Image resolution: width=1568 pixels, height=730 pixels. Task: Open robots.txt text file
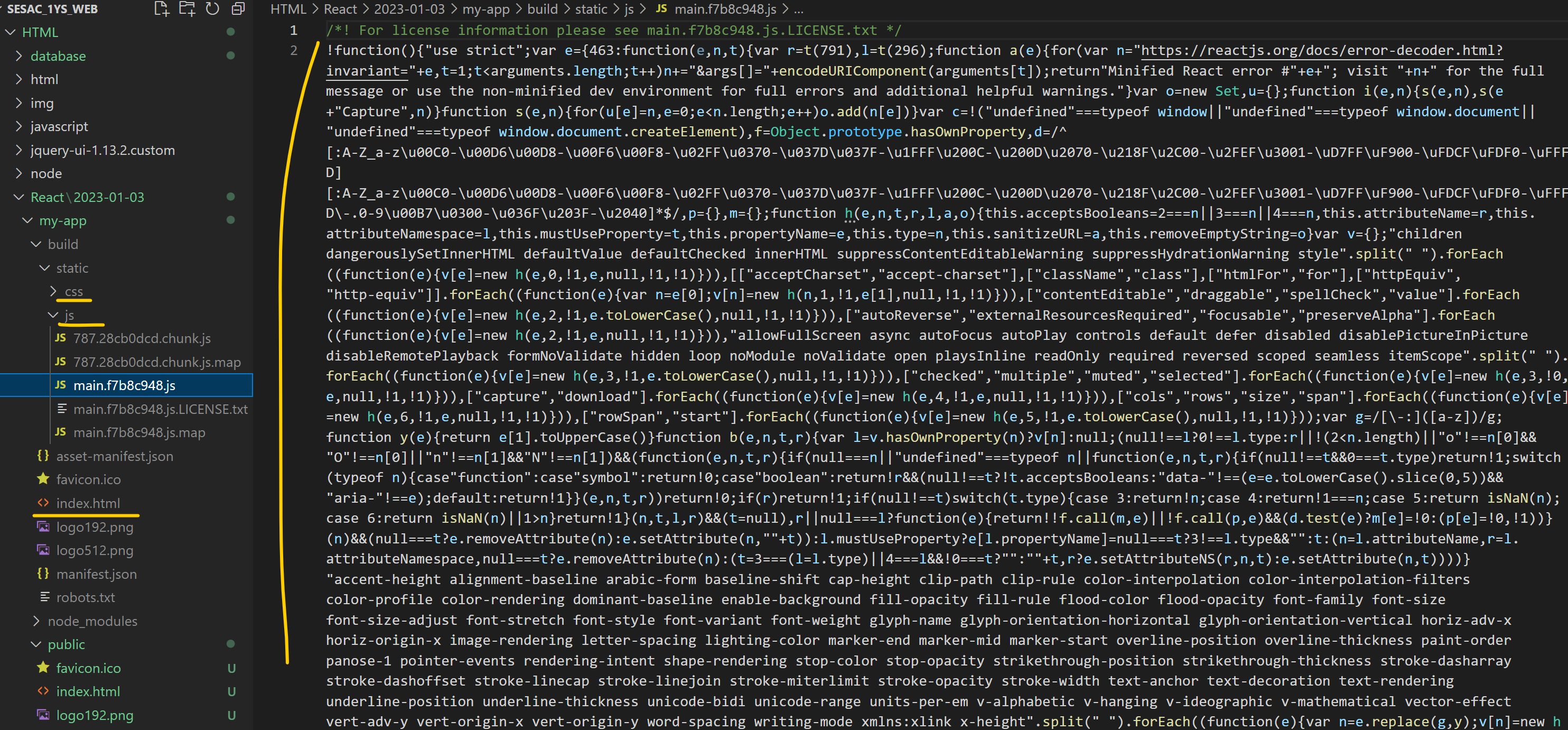pyautogui.click(x=85, y=597)
